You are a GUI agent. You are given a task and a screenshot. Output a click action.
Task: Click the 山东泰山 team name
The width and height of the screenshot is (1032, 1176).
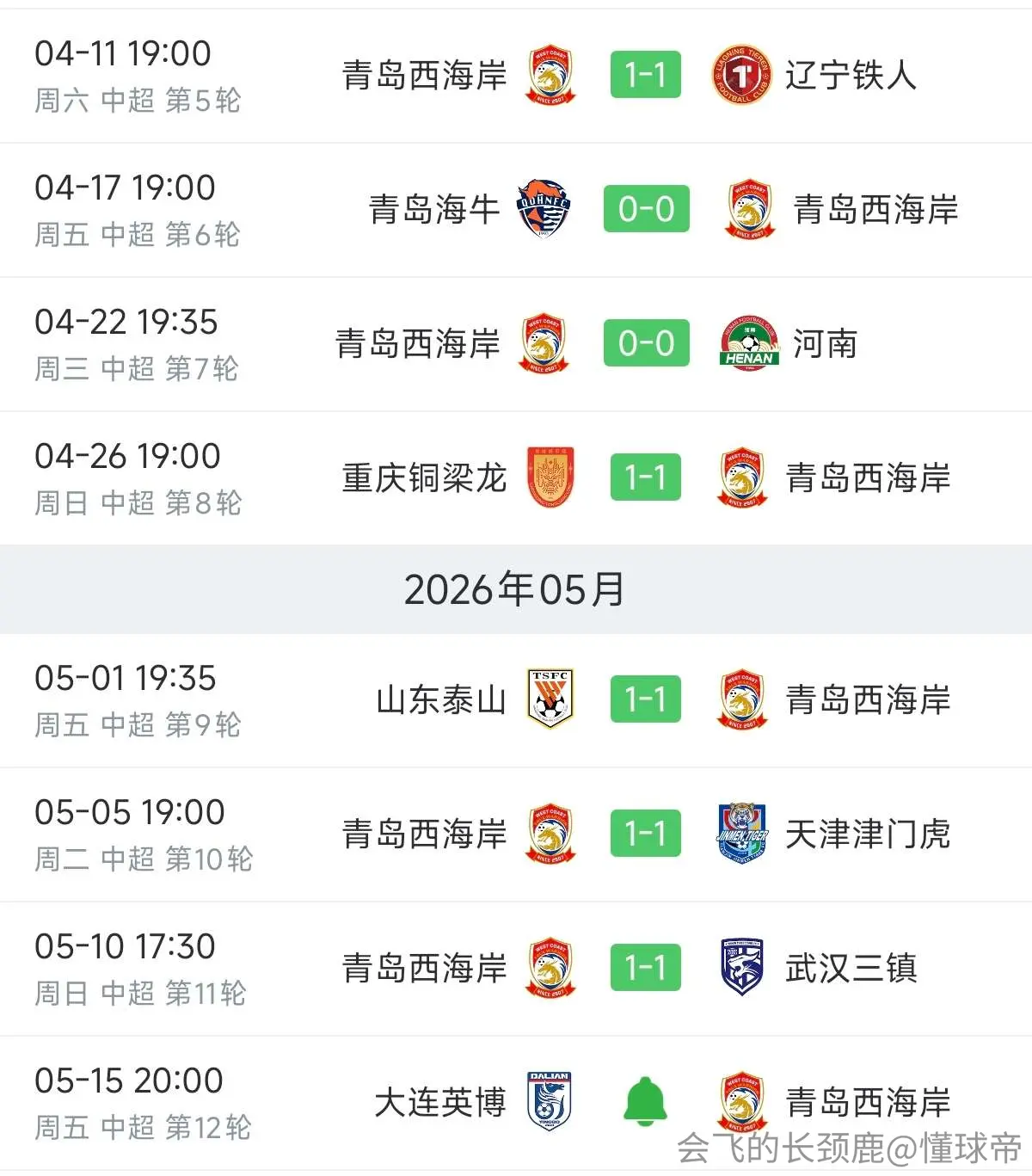pos(441,699)
